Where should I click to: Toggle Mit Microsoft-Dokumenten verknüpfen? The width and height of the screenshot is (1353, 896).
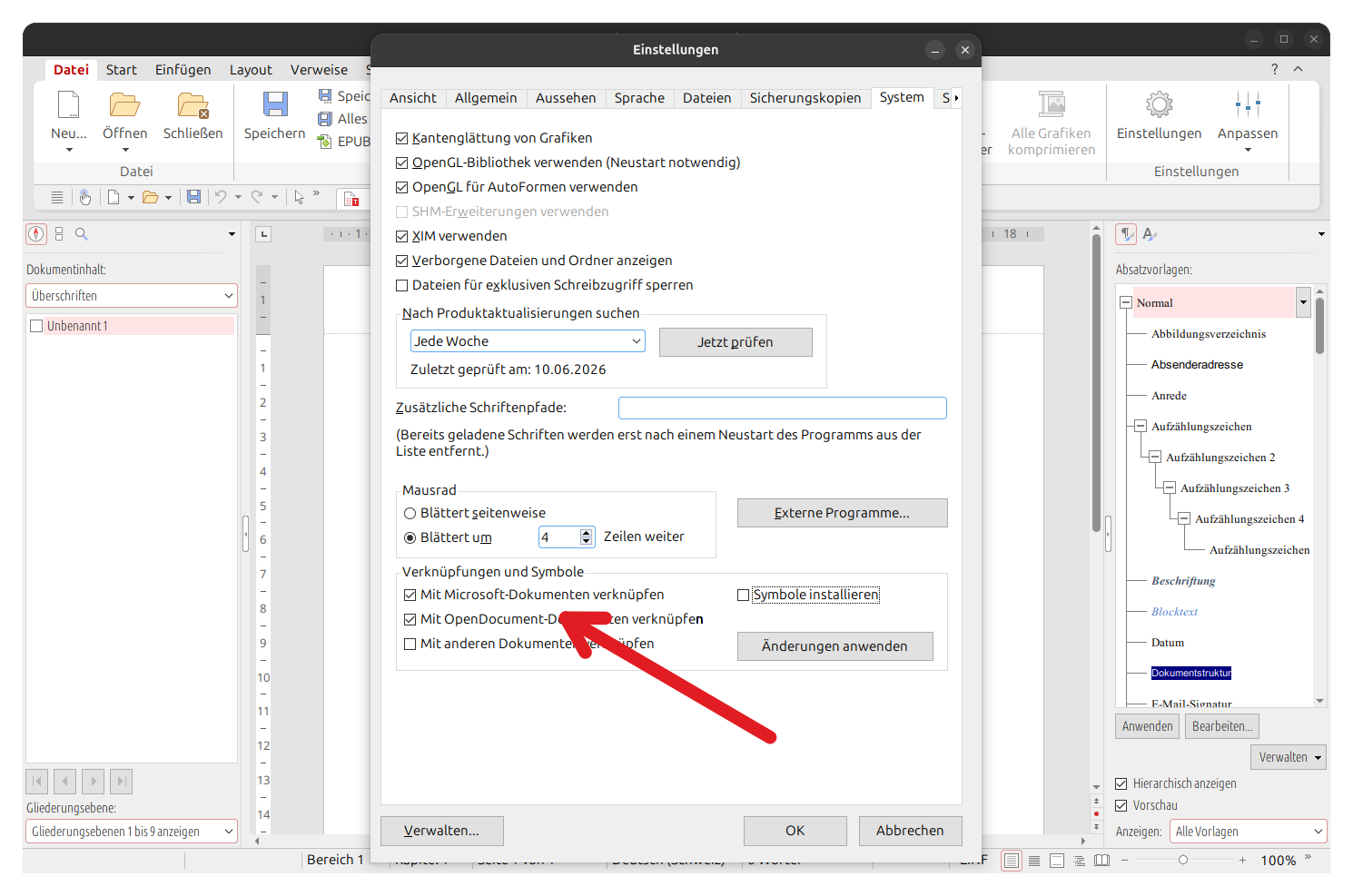(410, 596)
